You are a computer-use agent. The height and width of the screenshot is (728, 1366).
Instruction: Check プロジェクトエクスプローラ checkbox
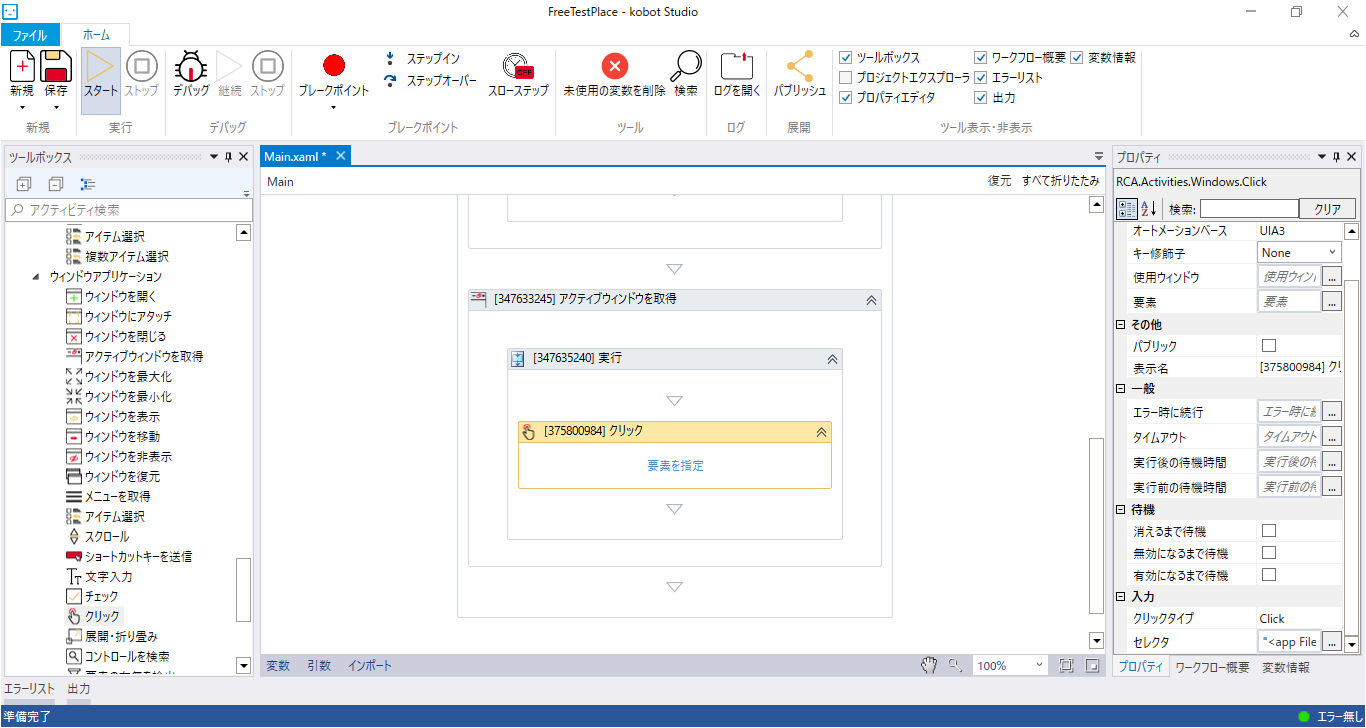click(846, 77)
